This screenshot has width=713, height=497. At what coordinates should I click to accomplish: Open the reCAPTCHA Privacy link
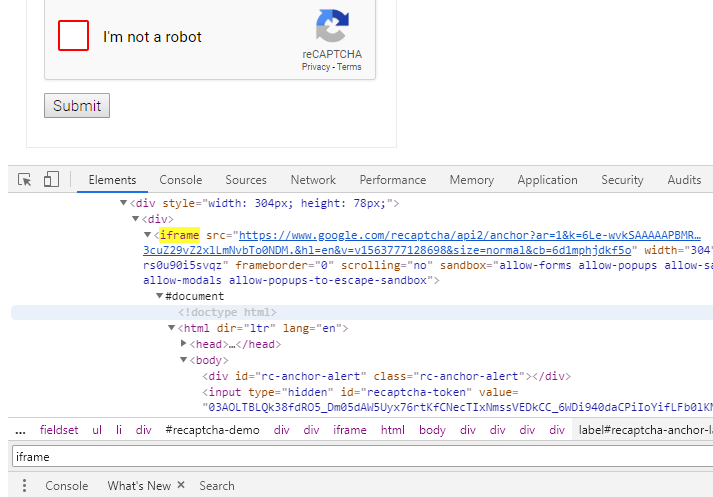tap(315, 67)
